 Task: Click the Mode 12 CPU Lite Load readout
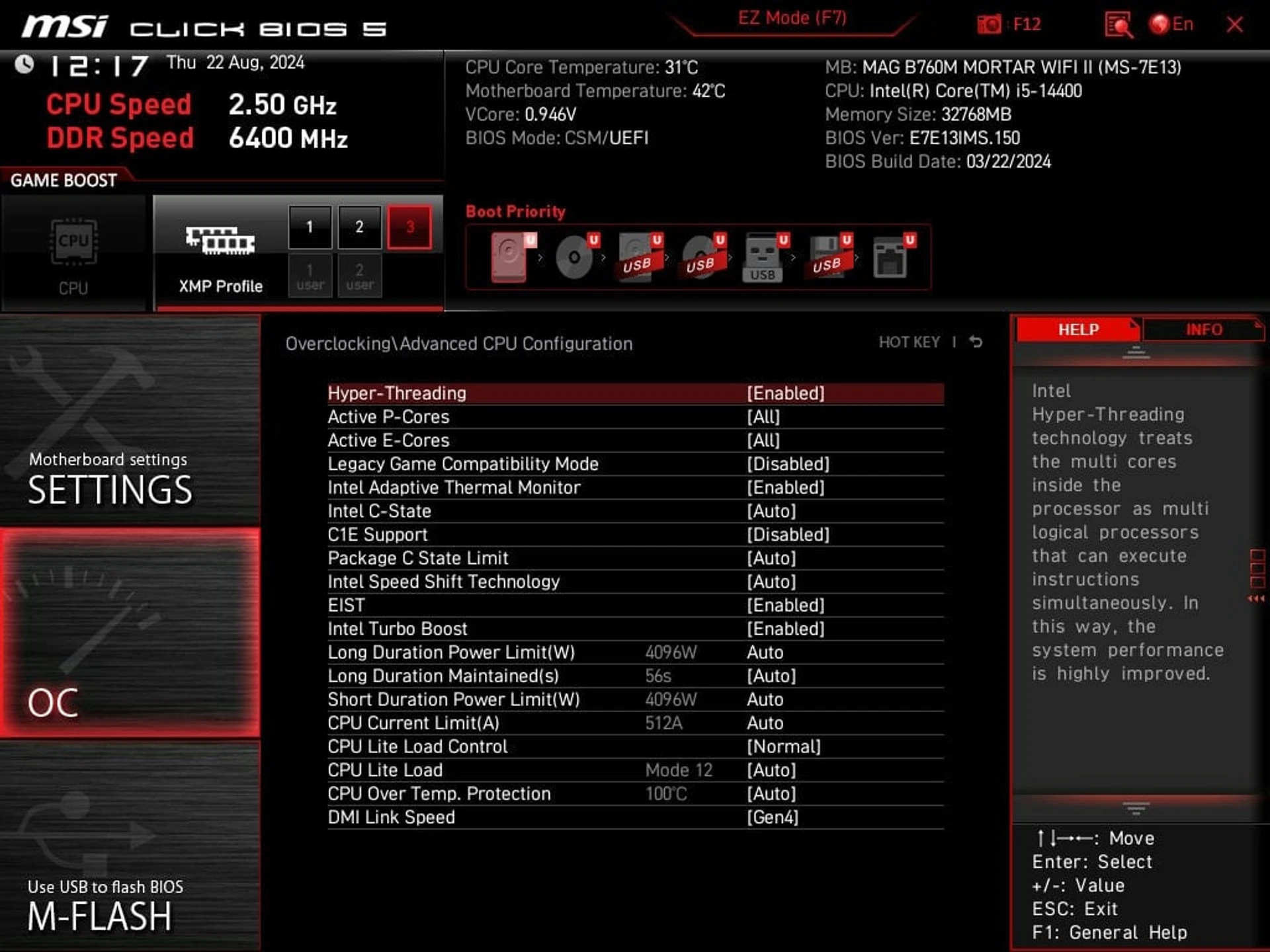coord(679,770)
